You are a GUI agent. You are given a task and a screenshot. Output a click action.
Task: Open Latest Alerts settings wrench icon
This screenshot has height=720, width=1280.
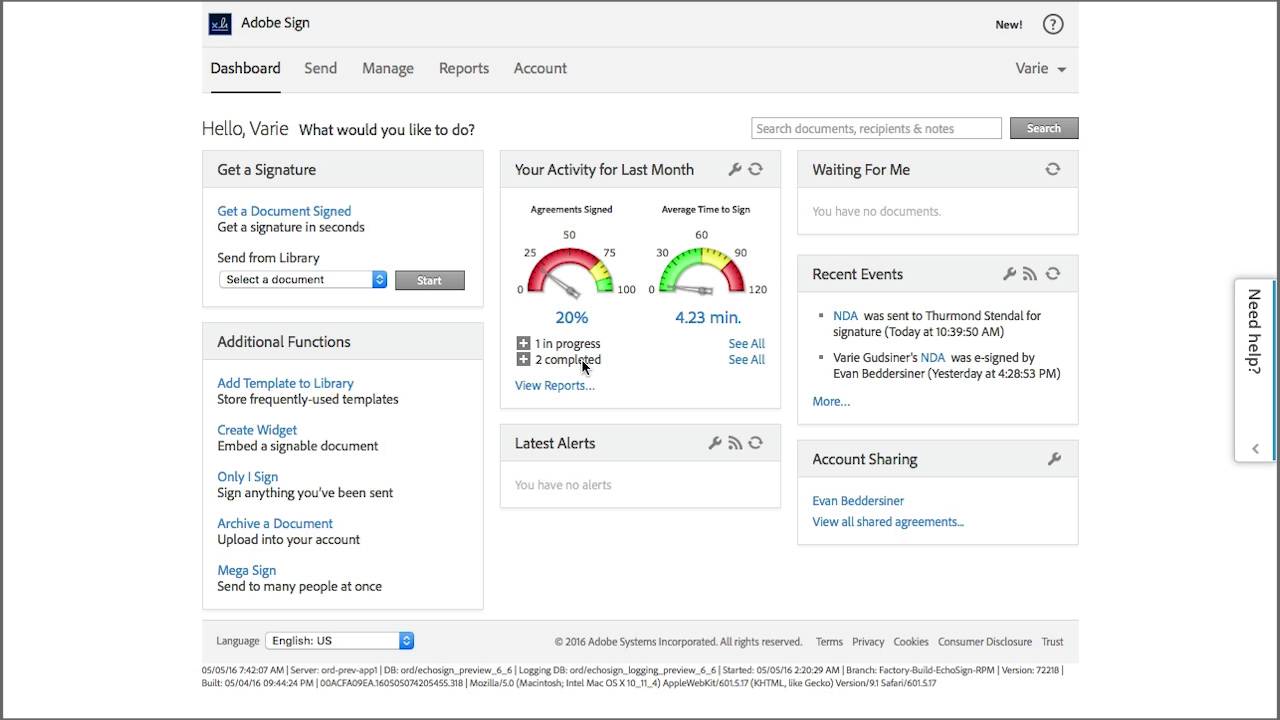click(715, 442)
